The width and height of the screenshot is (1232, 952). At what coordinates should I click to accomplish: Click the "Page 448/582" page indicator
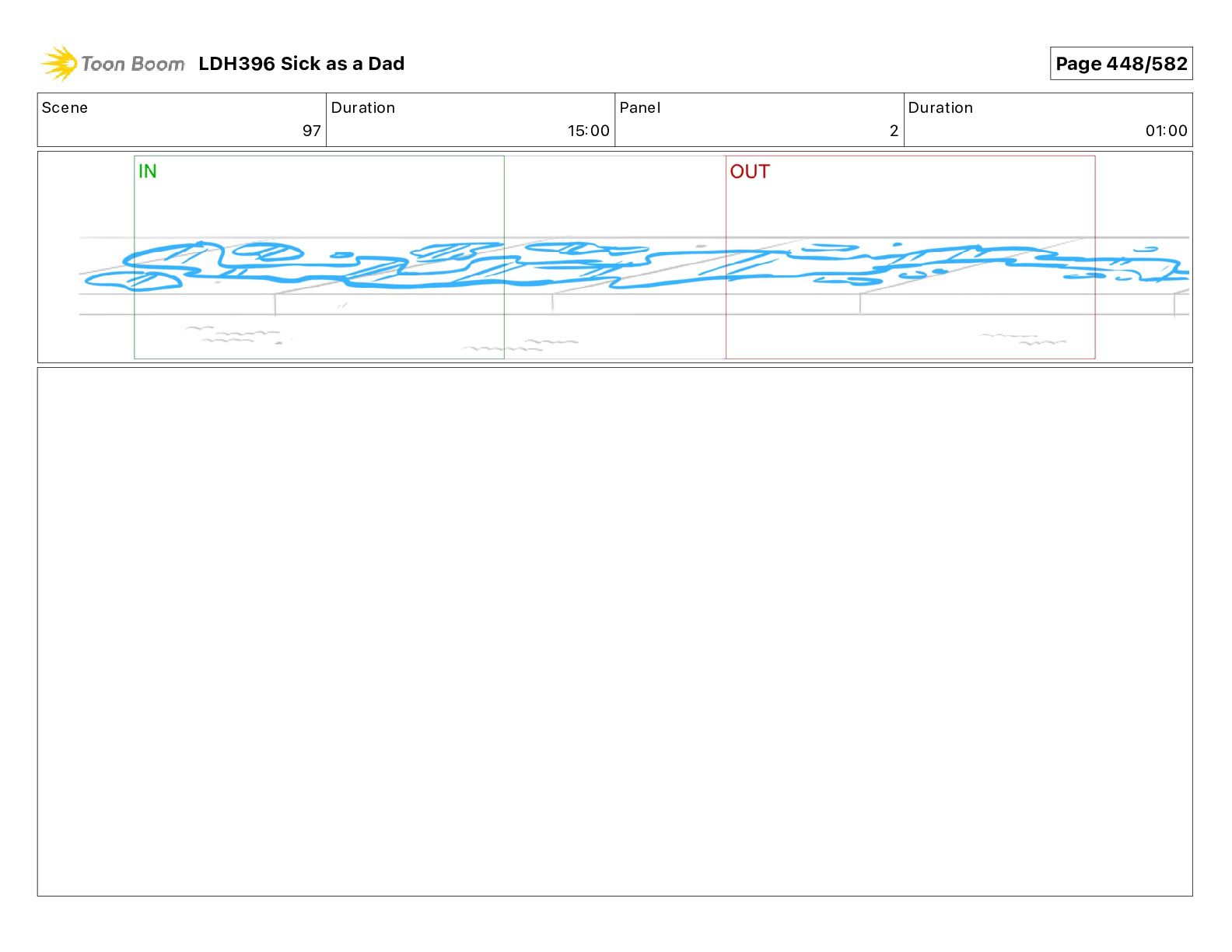pyautogui.click(x=1121, y=64)
